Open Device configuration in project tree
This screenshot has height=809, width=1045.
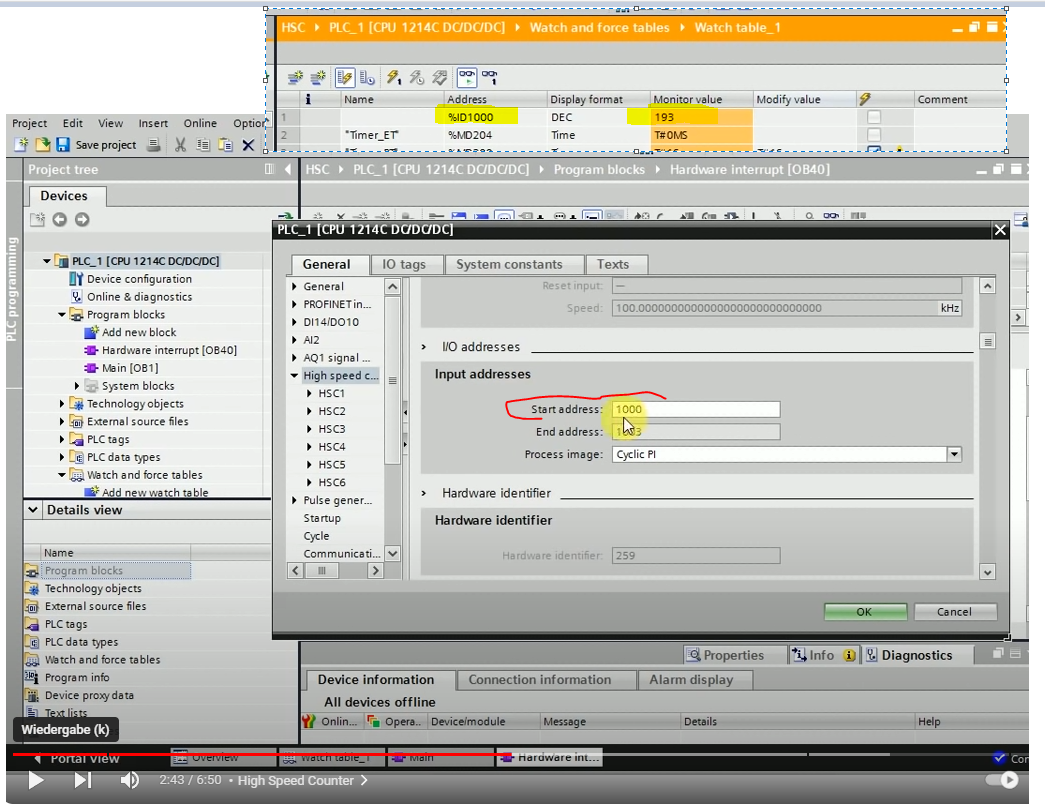pos(139,279)
